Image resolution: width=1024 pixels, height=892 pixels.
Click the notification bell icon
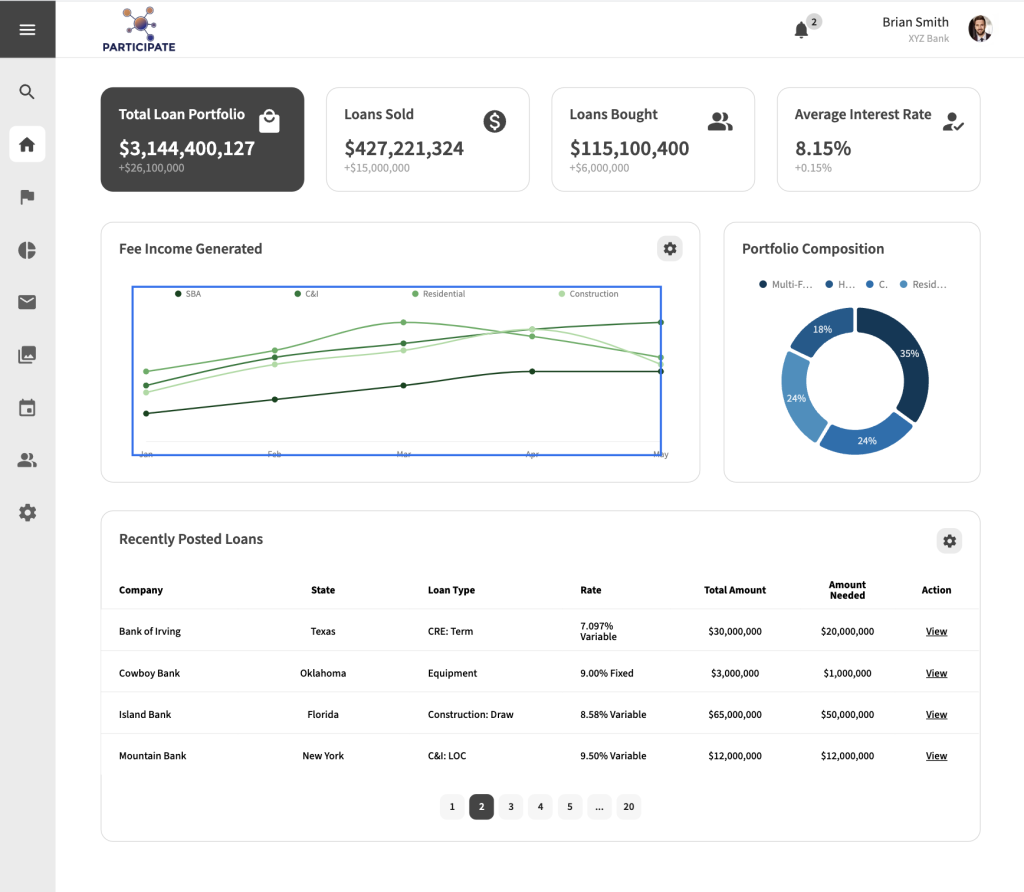click(801, 30)
